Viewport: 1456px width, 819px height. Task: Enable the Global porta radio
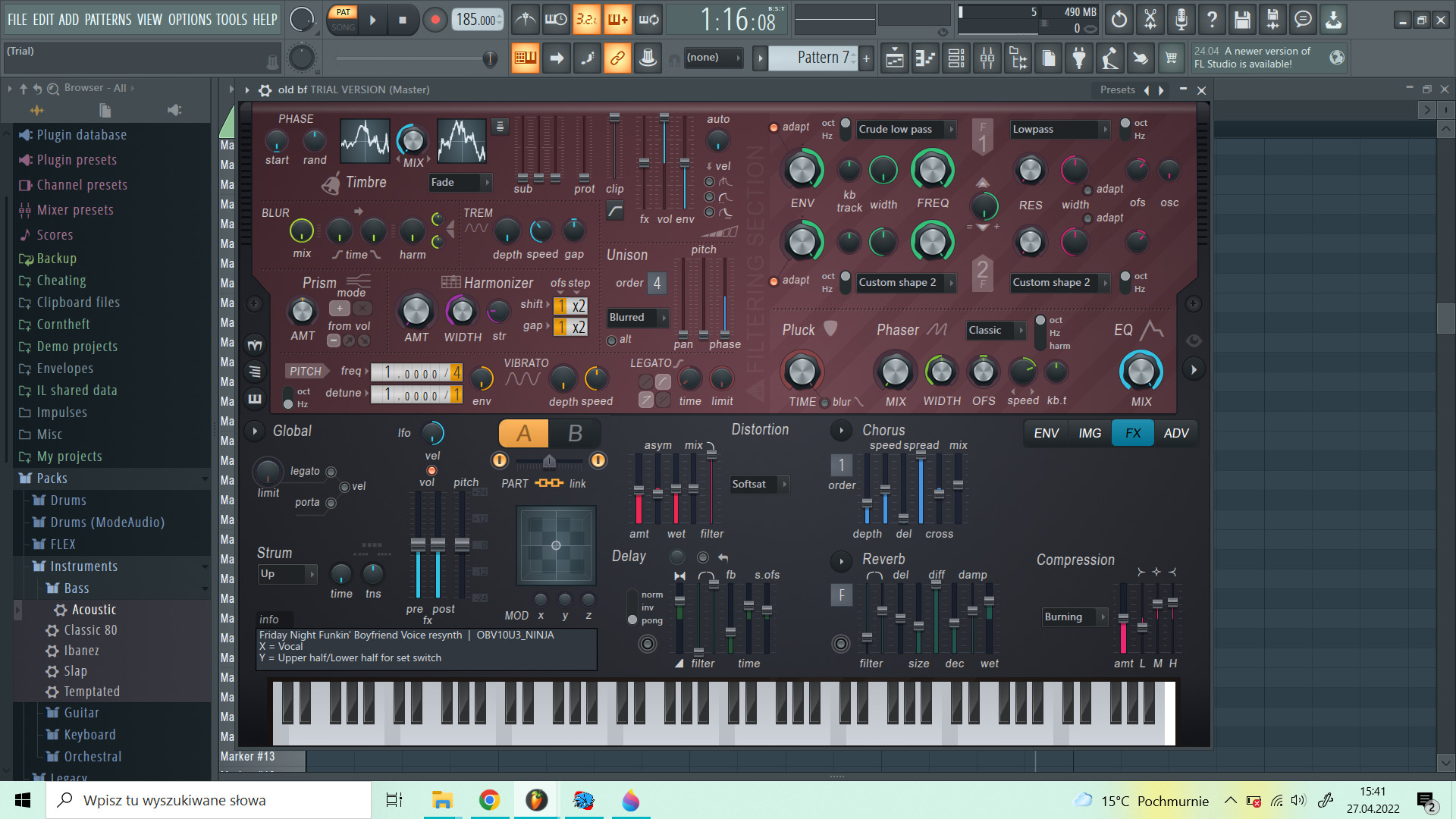pos(331,503)
